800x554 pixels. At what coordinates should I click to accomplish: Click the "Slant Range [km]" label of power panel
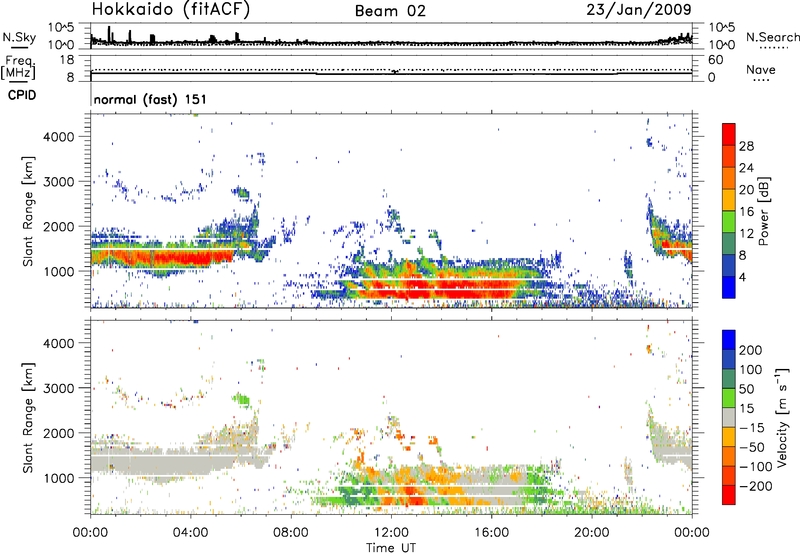pyautogui.click(x=28, y=211)
